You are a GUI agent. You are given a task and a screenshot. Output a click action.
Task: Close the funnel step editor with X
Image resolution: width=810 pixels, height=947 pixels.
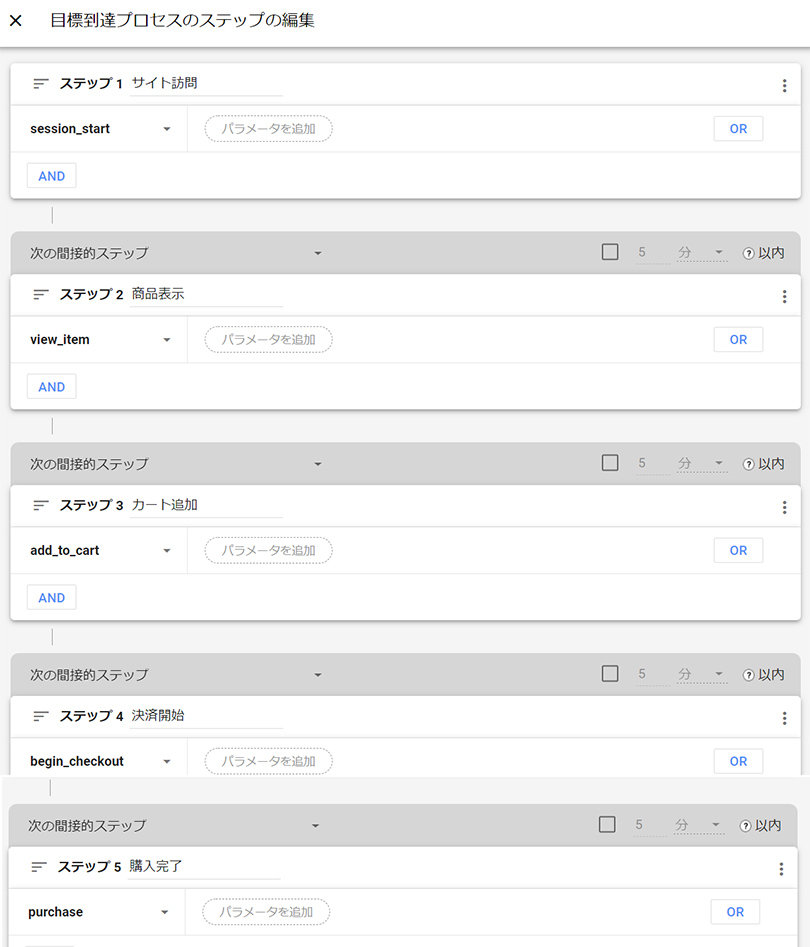[16, 21]
